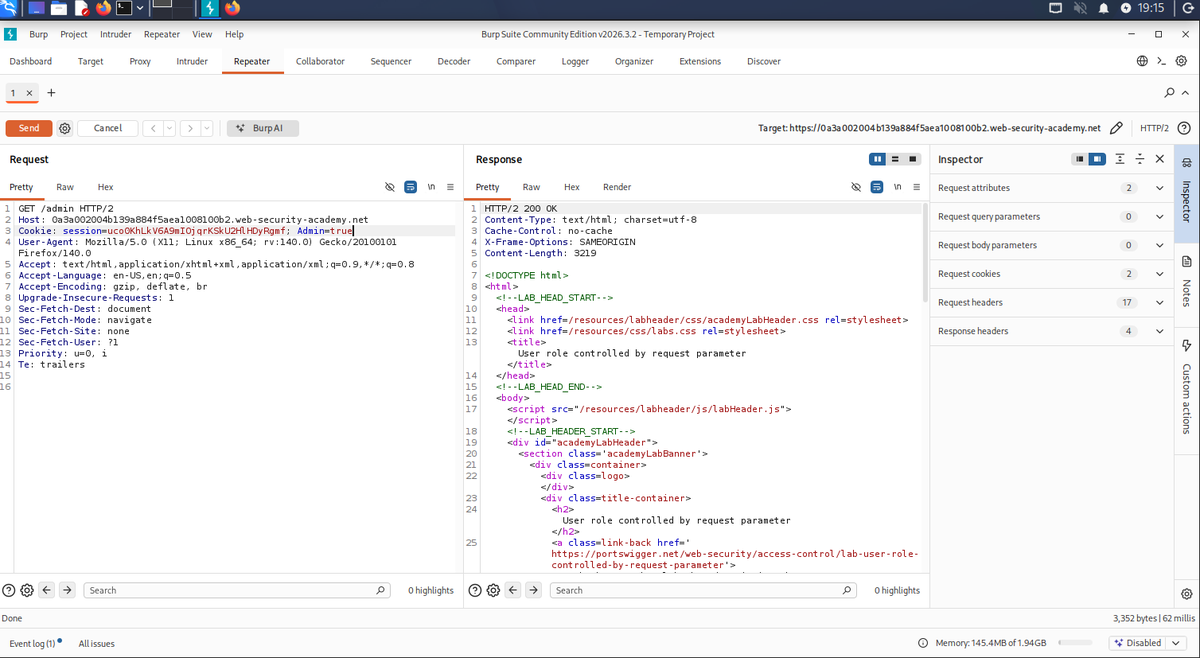
Task: Go to previous match in request search
Action: pyautogui.click(x=47, y=590)
